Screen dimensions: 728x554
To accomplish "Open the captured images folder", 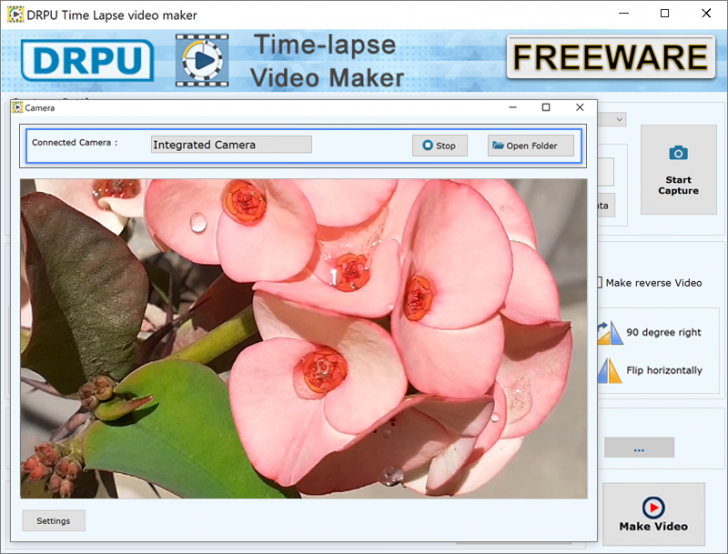I will pyautogui.click(x=531, y=145).
